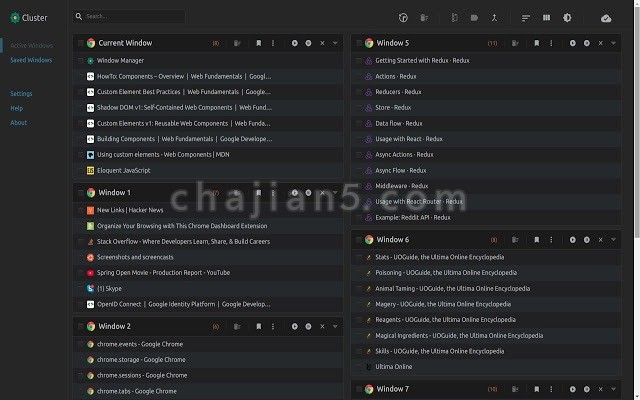Open the Active Windows sidebar section
The image size is (640, 400).
click(31, 45)
